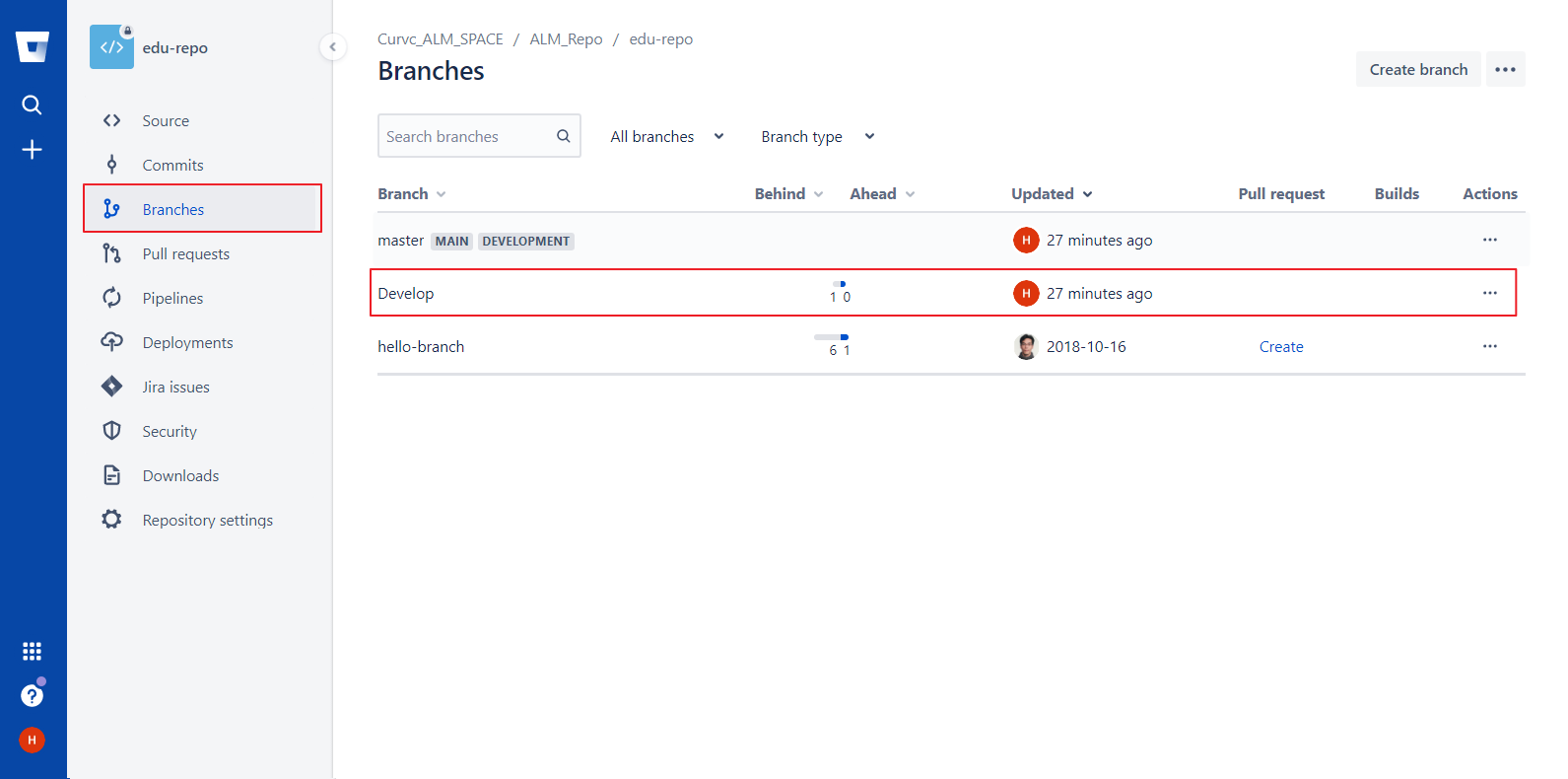Open the app switcher grid icon

[32, 651]
